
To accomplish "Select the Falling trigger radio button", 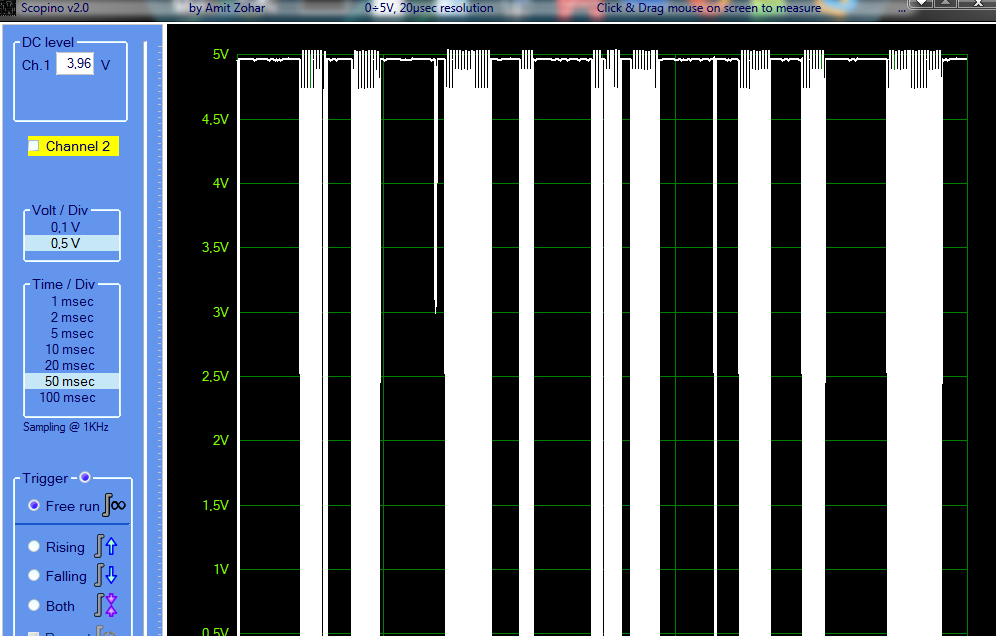I will (34, 576).
